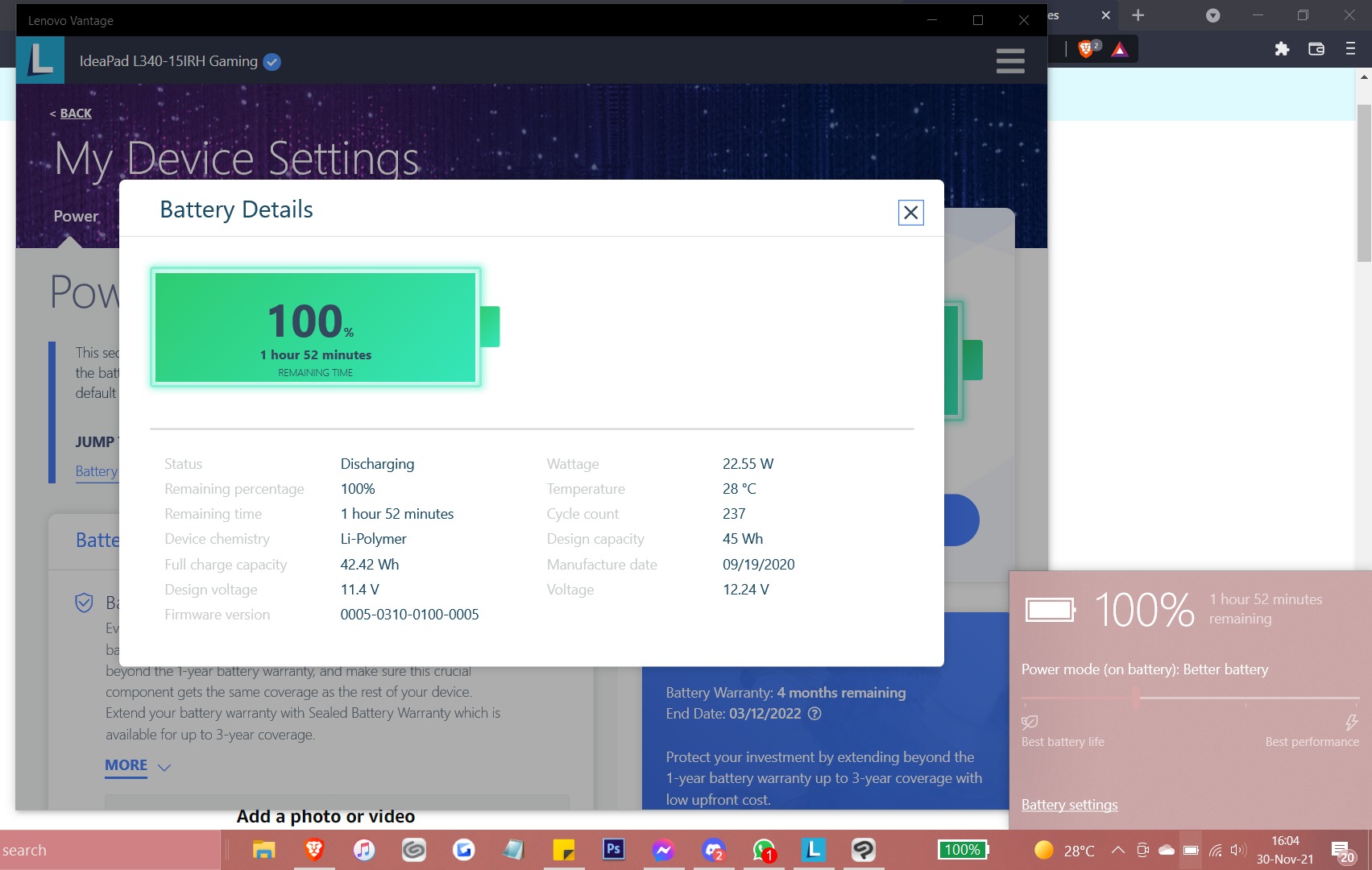Open WhatsApp from the taskbar
Image resolution: width=1372 pixels, height=870 pixels.
click(763, 850)
